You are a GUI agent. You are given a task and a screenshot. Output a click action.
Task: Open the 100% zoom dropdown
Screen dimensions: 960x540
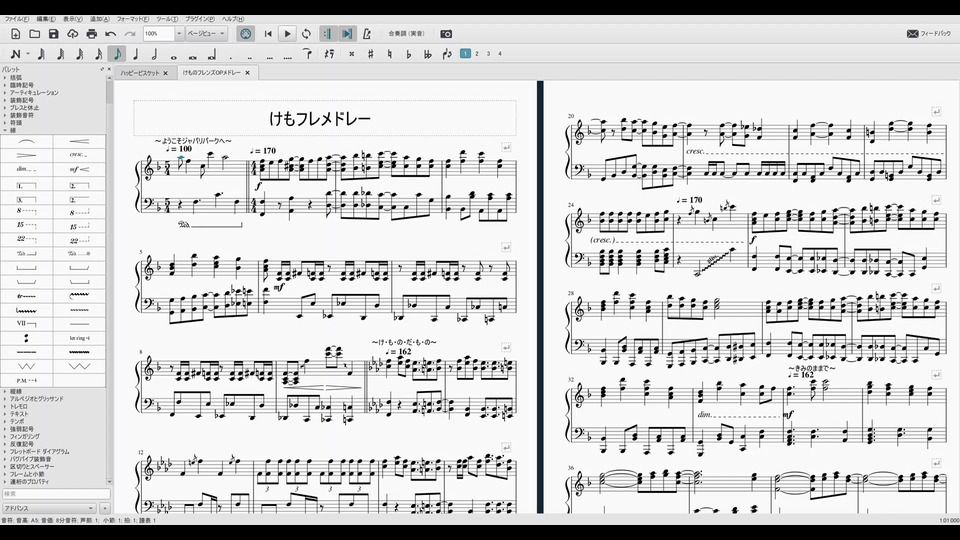point(179,34)
